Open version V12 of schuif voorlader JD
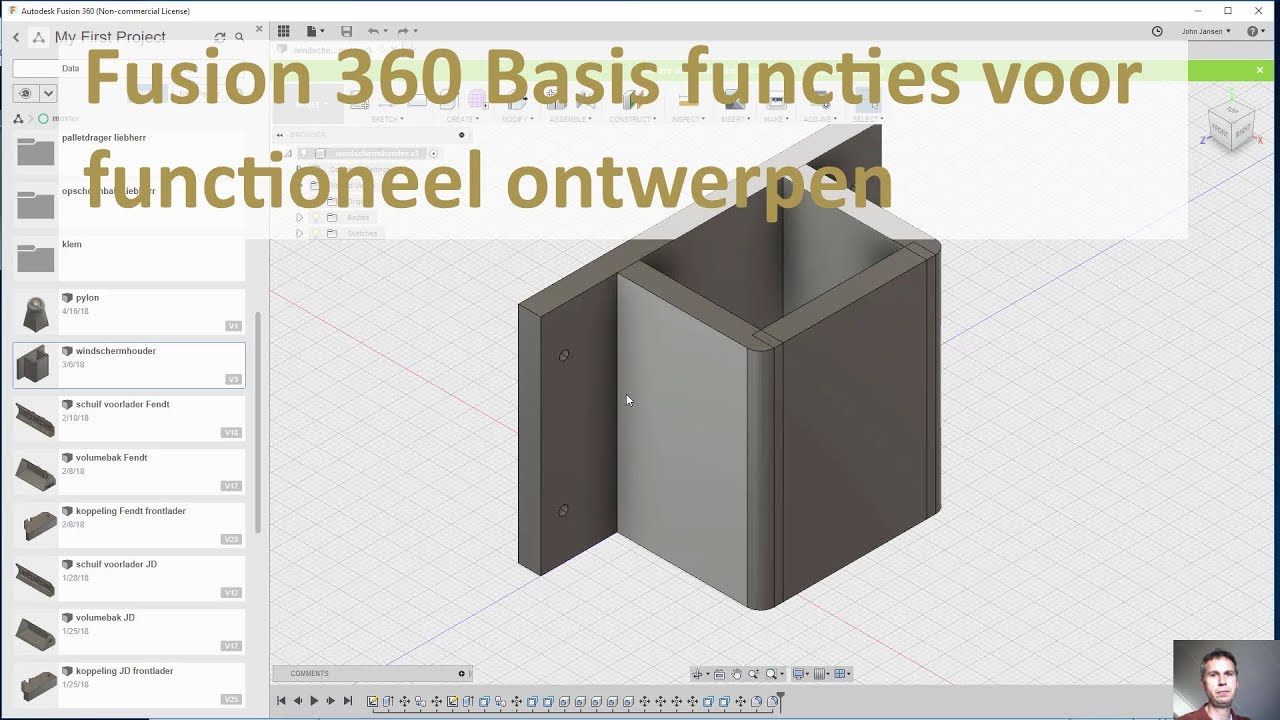The image size is (1280, 720). click(x=231, y=593)
